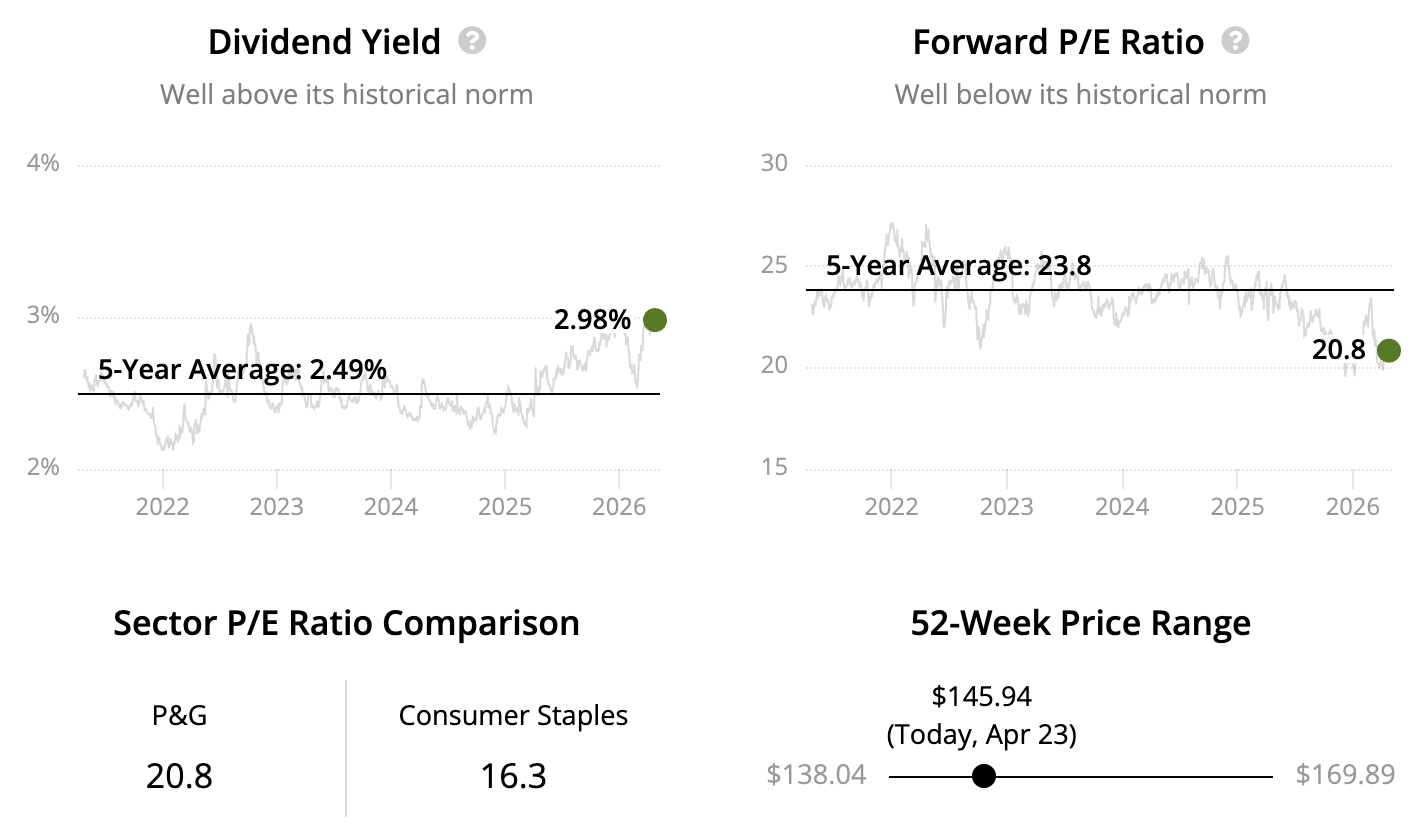Click "Well above its historical norm" subtitle
The width and height of the screenshot is (1414, 840).
[x=346, y=95]
